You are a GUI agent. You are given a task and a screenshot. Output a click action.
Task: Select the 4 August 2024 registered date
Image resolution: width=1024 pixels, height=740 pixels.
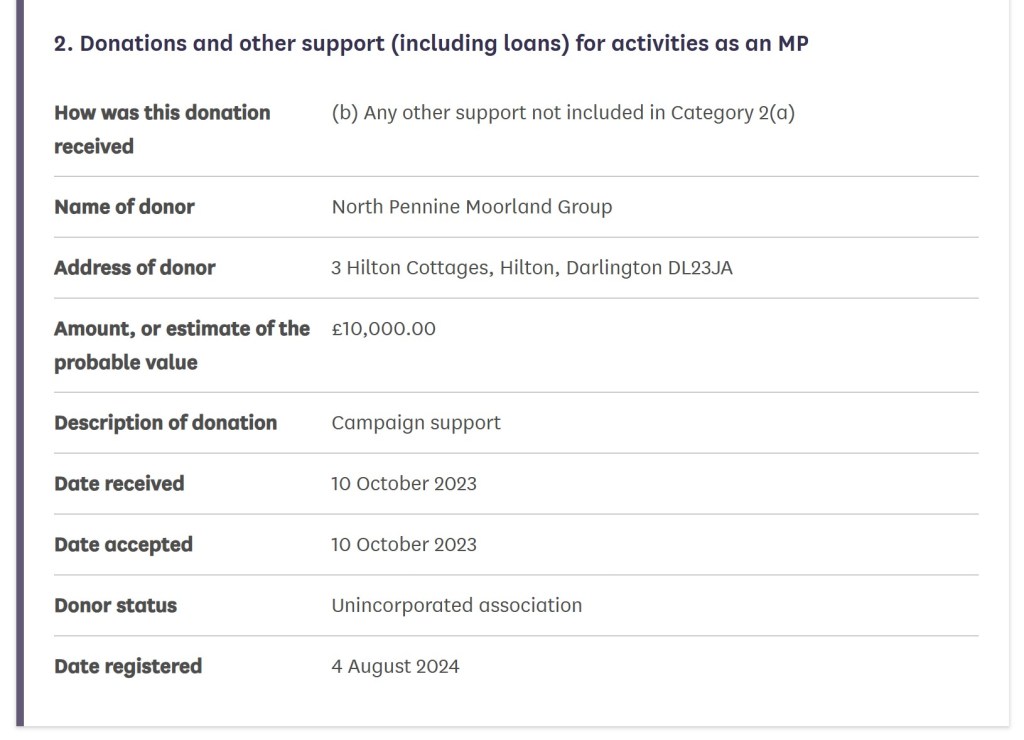pos(395,667)
